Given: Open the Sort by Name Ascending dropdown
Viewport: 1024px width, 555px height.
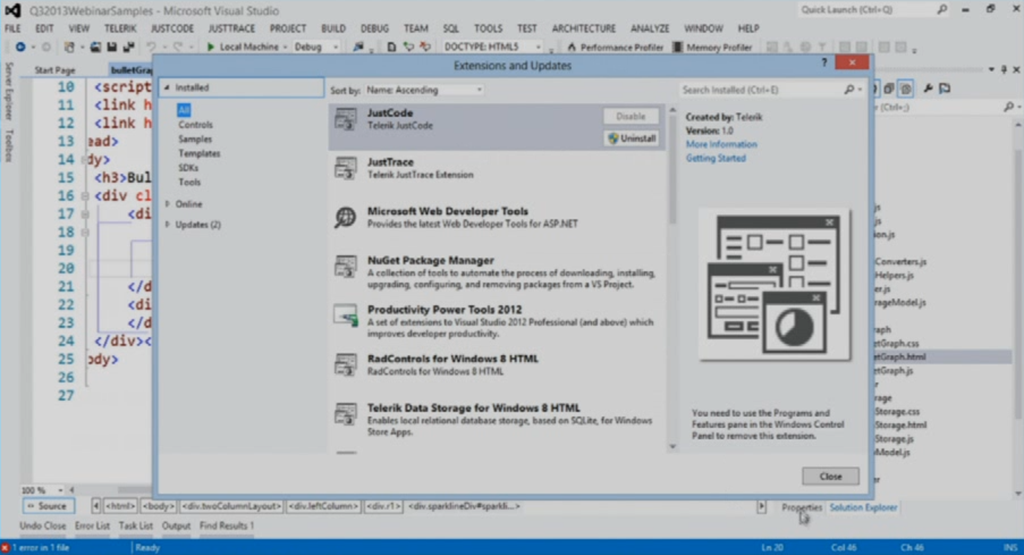Looking at the screenshot, I should [x=424, y=89].
